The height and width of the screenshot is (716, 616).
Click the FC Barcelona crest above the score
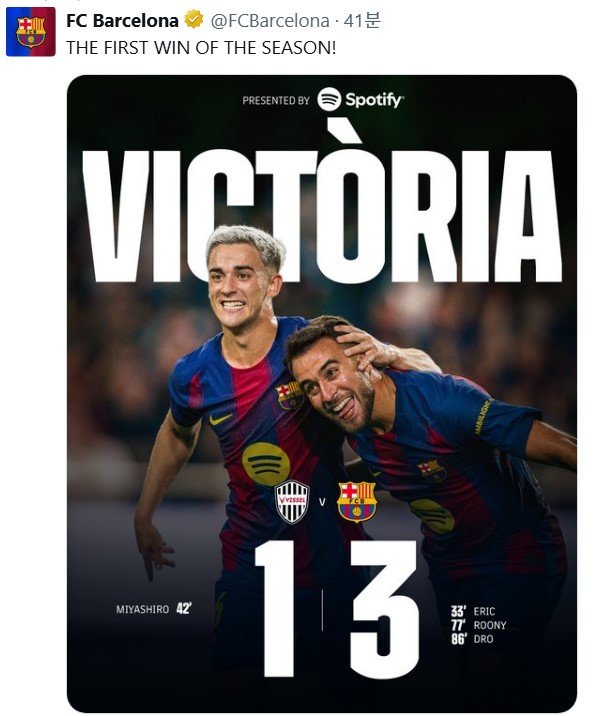pyautogui.click(x=356, y=502)
